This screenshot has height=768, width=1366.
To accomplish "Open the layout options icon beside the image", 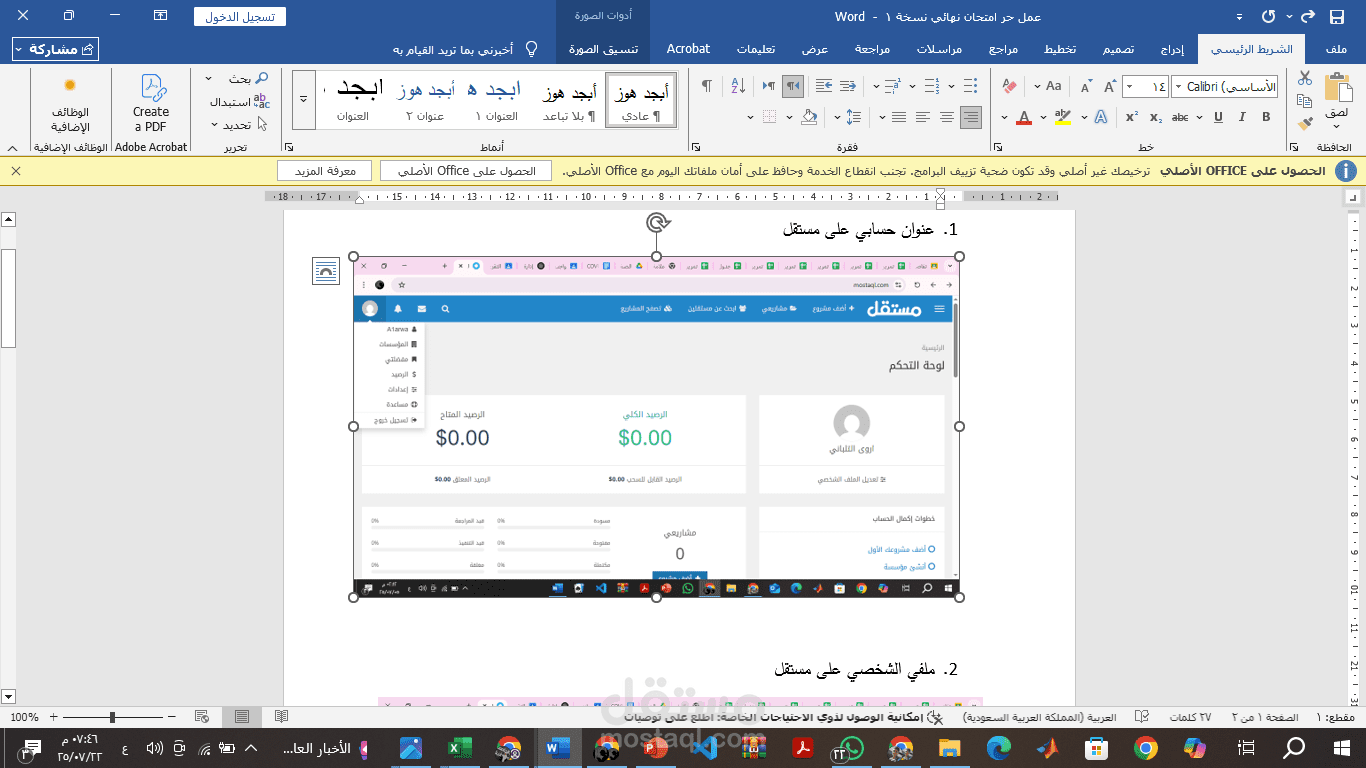I will 326,270.
